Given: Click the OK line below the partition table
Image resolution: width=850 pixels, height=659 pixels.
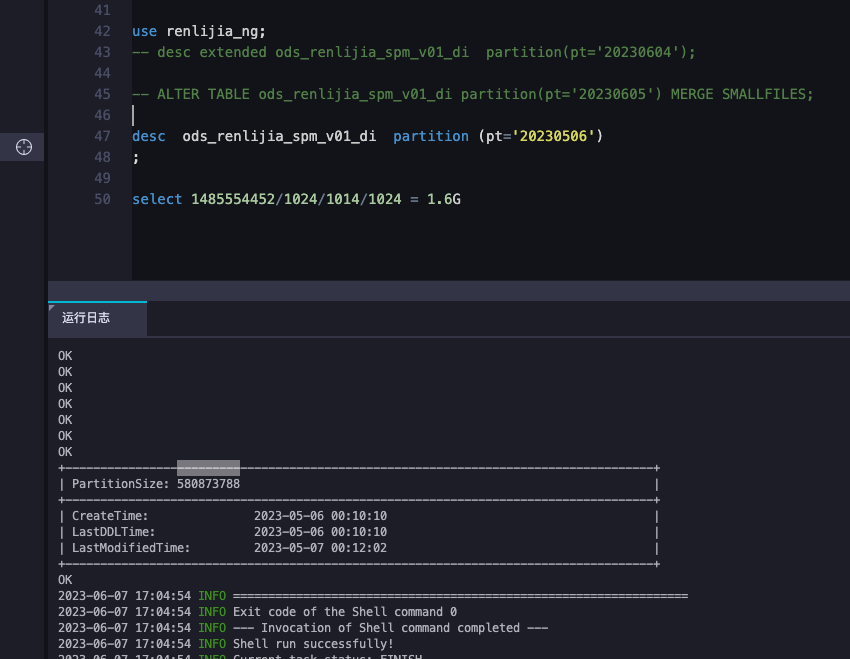Looking at the screenshot, I should pyautogui.click(x=65, y=580).
